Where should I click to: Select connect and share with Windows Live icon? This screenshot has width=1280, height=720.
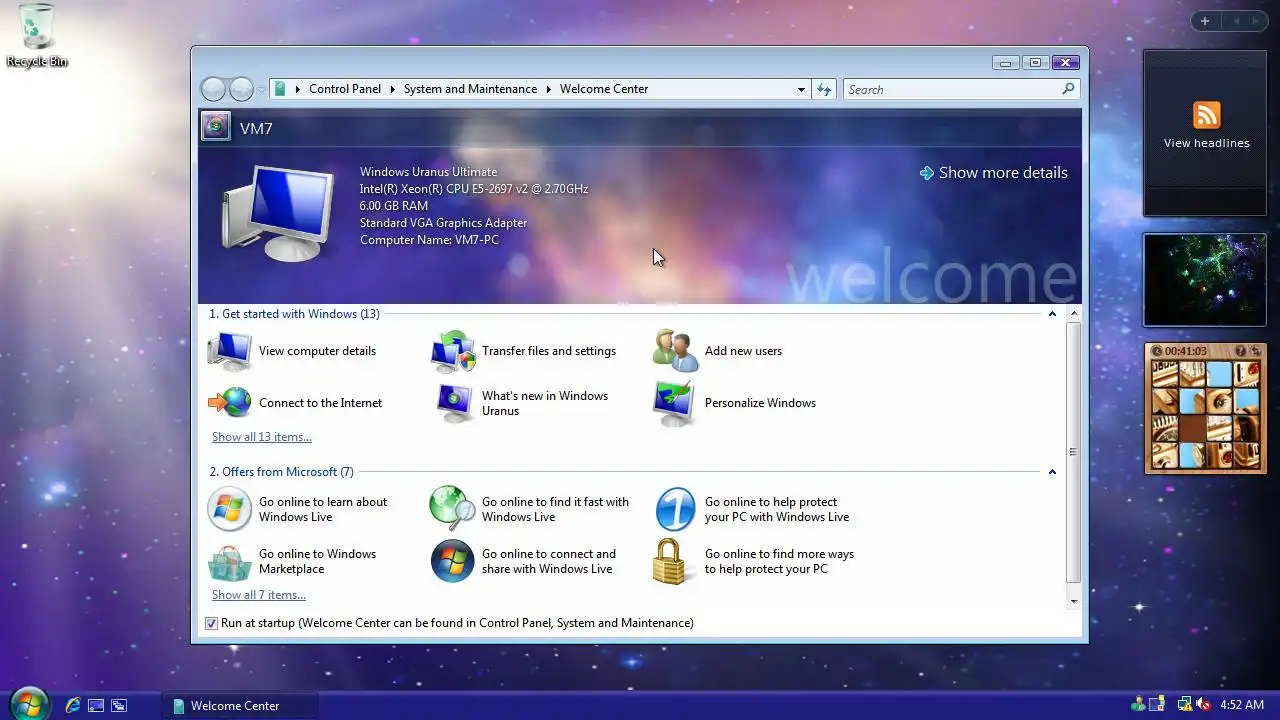(x=452, y=562)
